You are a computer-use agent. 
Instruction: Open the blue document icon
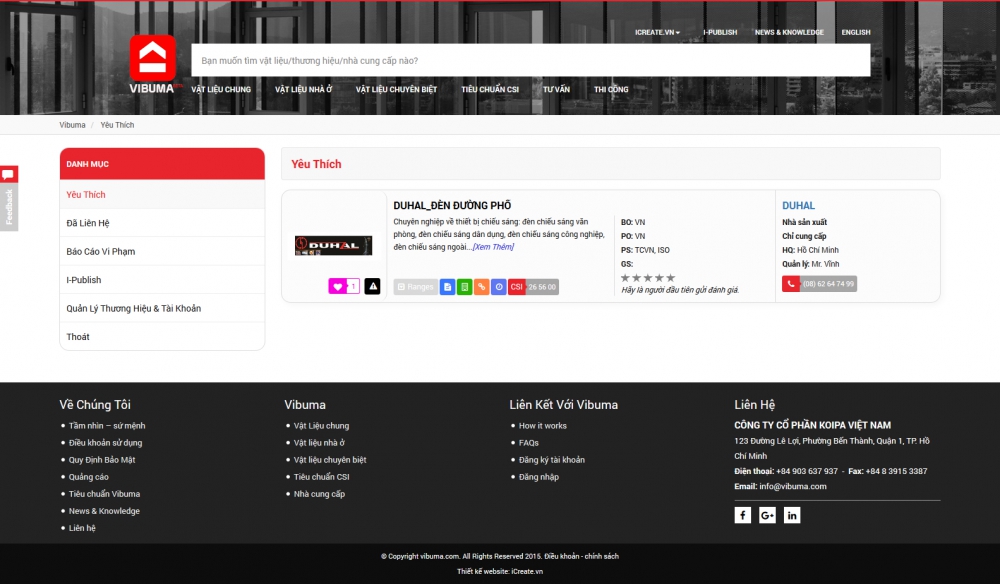tap(448, 287)
